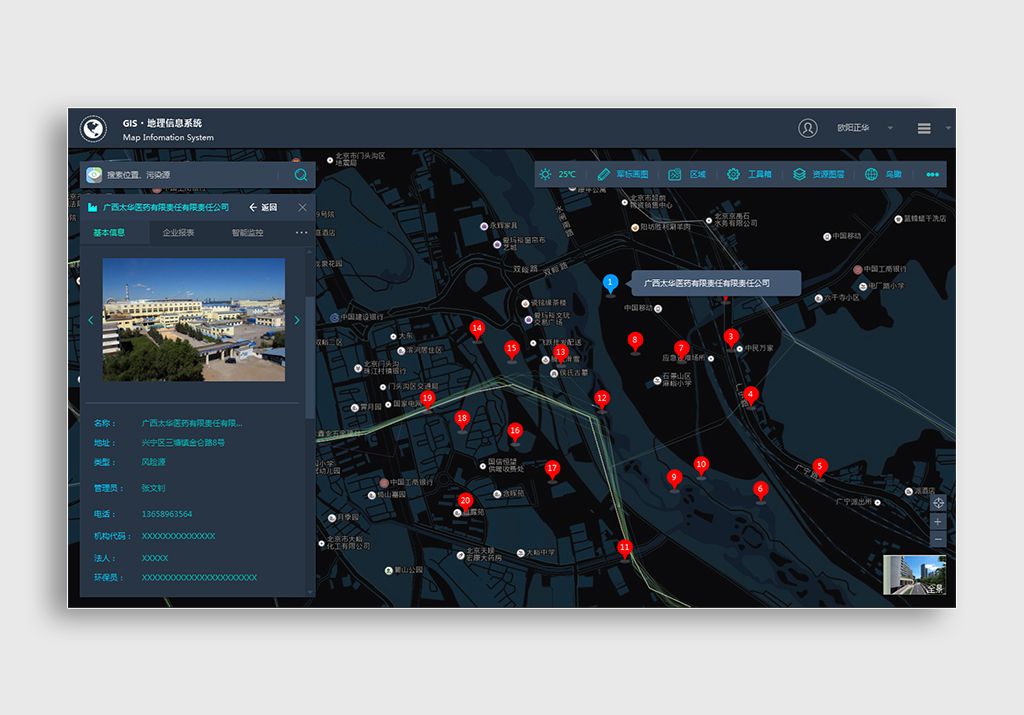Switch to the 基本信息 tab
The image size is (1024, 715).
(109, 232)
